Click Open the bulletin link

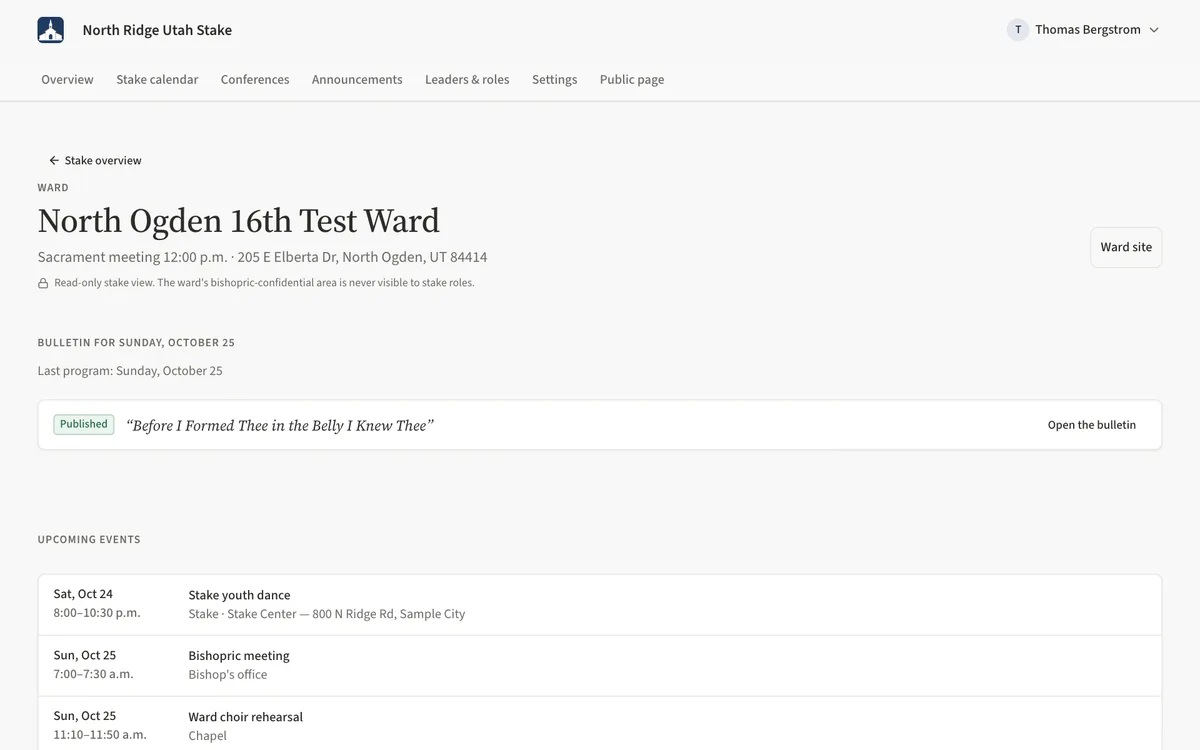pos(1092,425)
